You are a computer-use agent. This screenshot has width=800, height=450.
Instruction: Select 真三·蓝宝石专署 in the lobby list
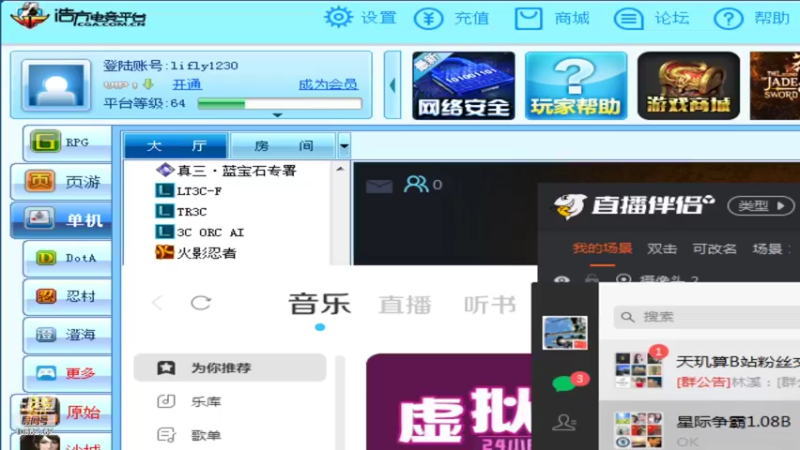(226, 170)
